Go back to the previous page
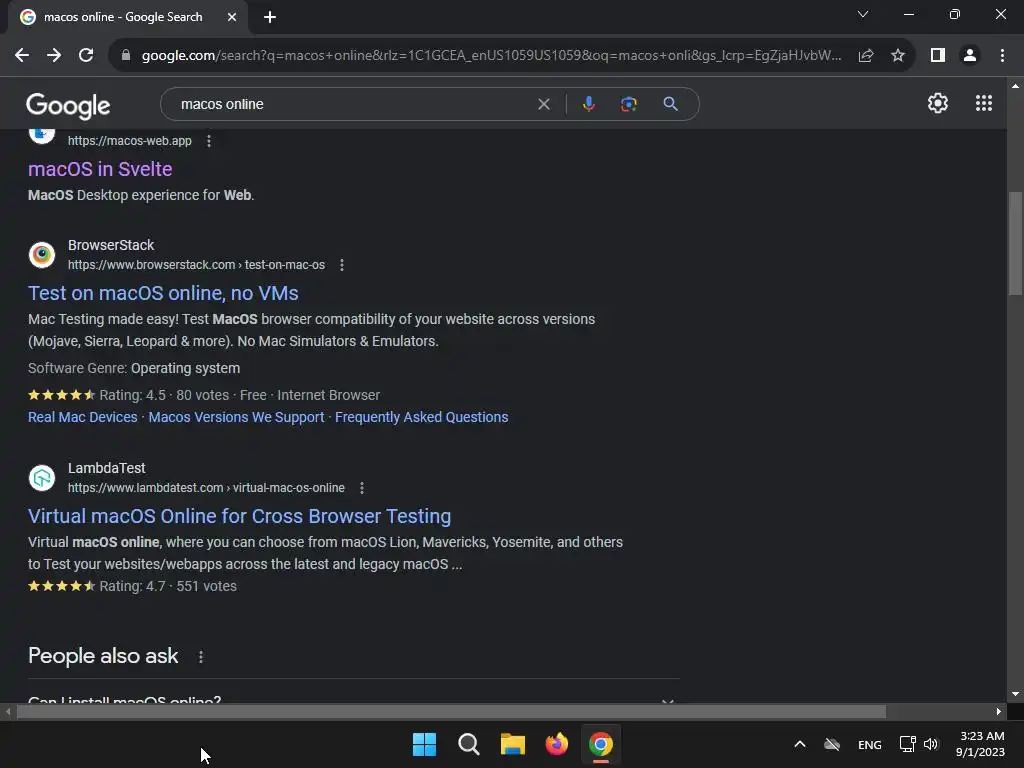Screen dimensions: 1024x768 coord(22,56)
